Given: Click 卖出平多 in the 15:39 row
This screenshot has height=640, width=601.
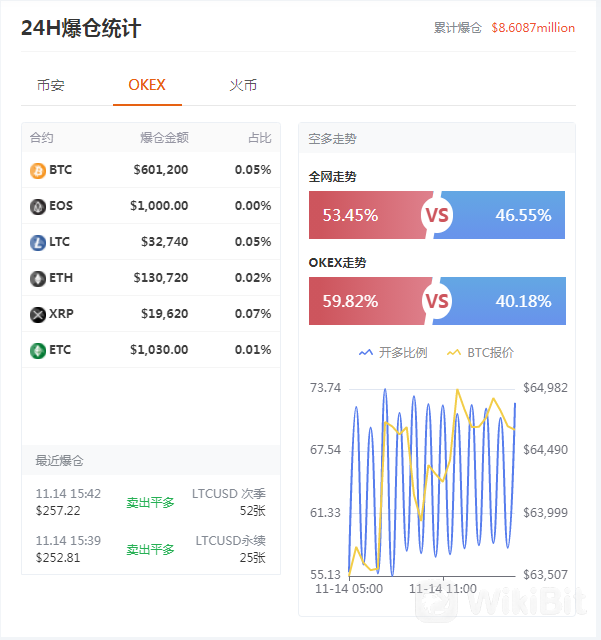Looking at the screenshot, I should point(150,549).
